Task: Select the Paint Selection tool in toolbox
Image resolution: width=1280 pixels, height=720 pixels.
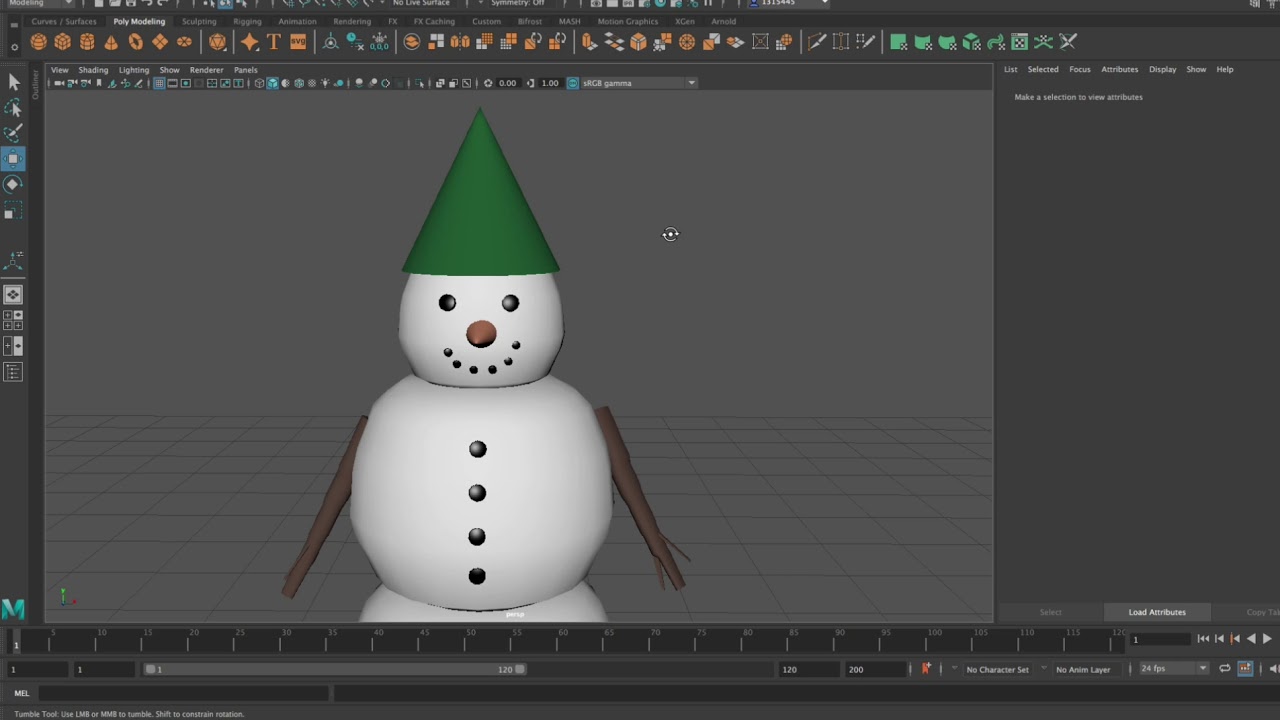Action: pos(13,133)
